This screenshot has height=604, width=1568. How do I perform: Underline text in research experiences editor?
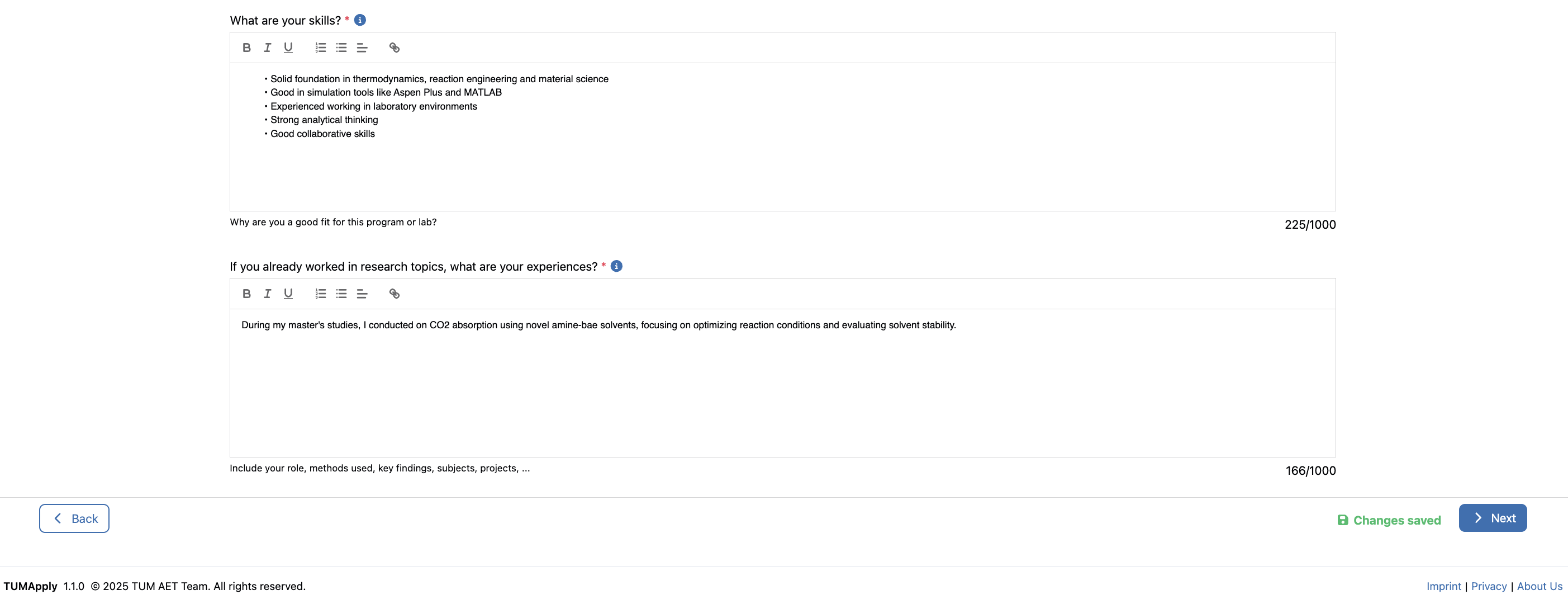point(288,294)
